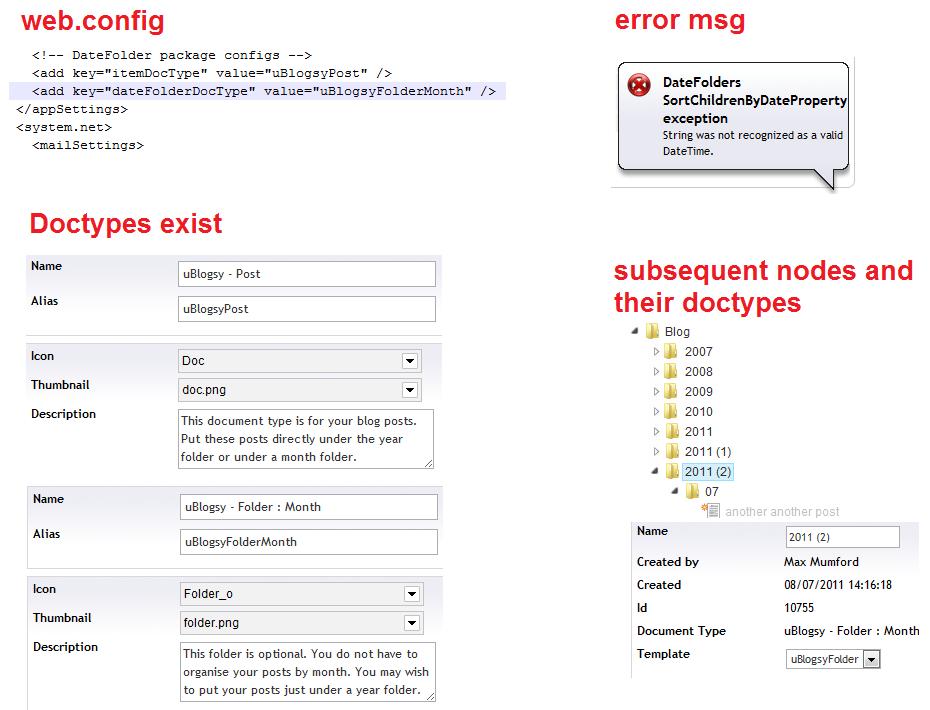Image resolution: width=930 pixels, height=710 pixels.
Task: Click the 2009 folder icon
Action: (672, 391)
